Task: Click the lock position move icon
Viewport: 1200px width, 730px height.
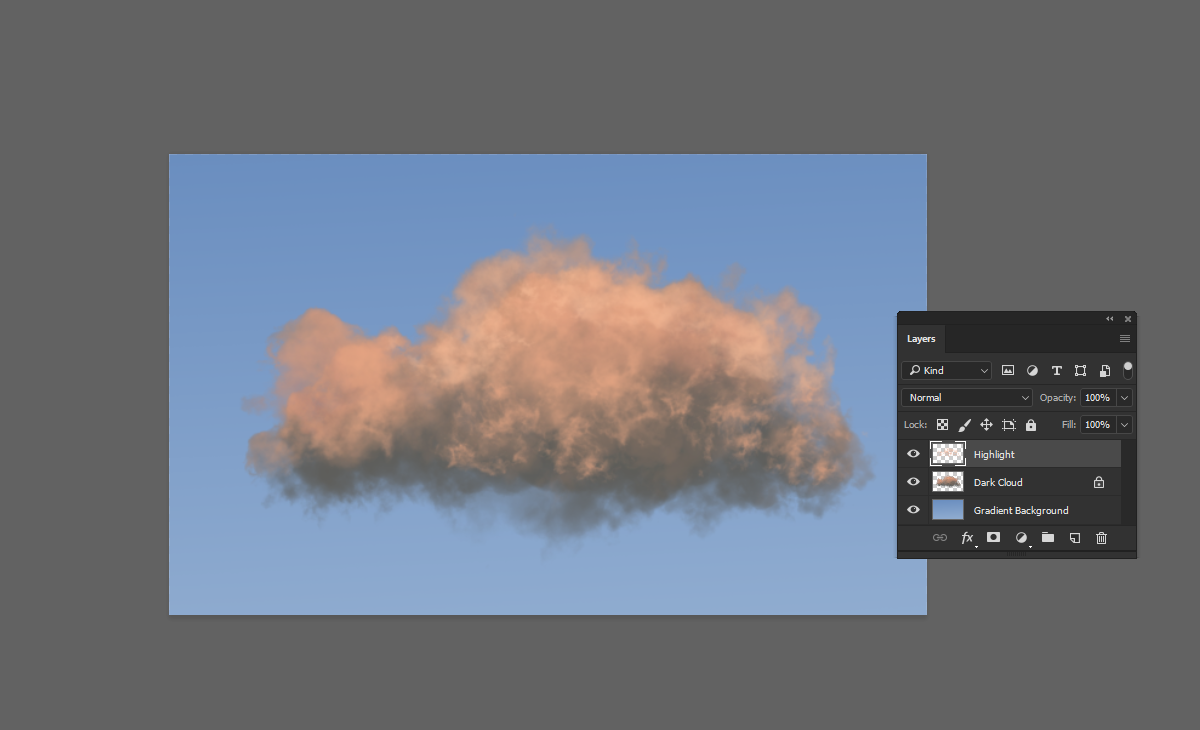Action: (x=986, y=425)
